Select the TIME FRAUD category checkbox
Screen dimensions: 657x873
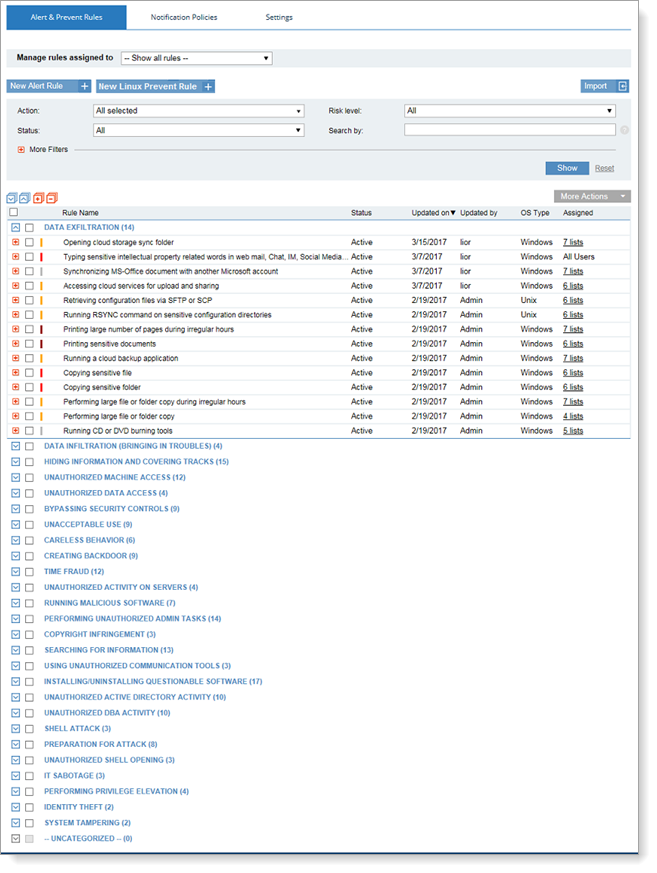29,571
